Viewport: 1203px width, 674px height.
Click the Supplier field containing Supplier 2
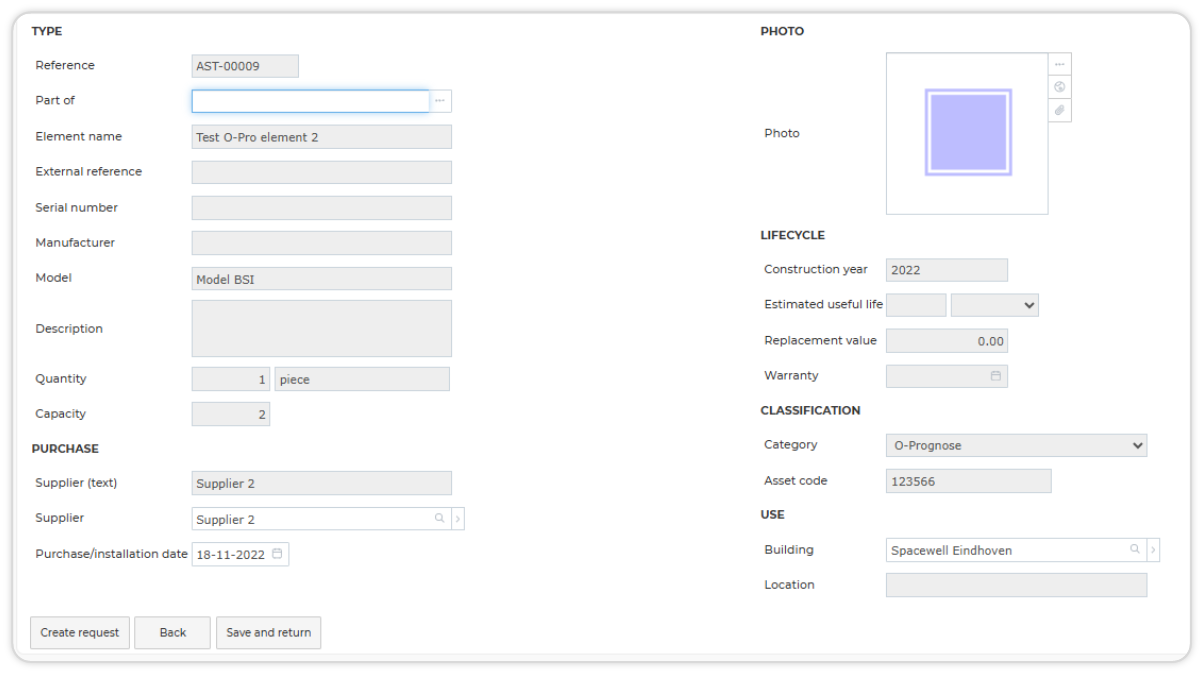point(312,519)
